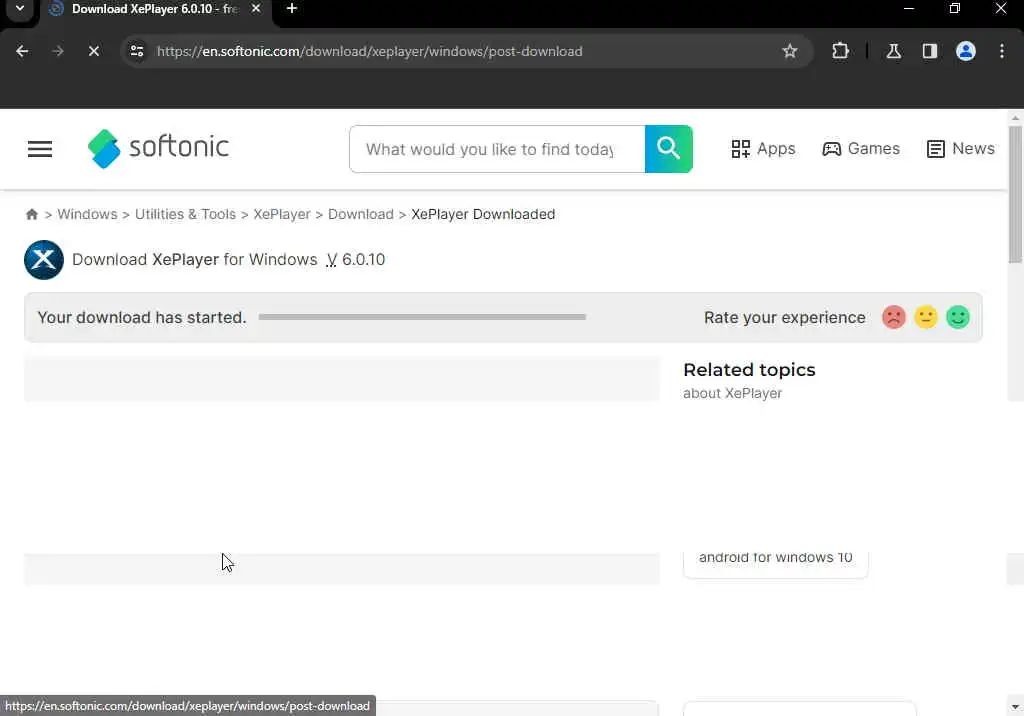
Task: Open a new browser tab
Action: pyautogui.click(x=292, y=8)
